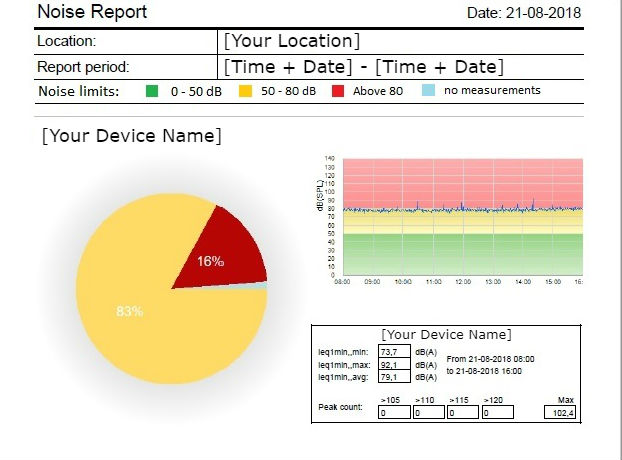Click the [Time + Date] report period field
Image resolution: width=622 pixels, height=460 pixels.
[x=363, y=67]
